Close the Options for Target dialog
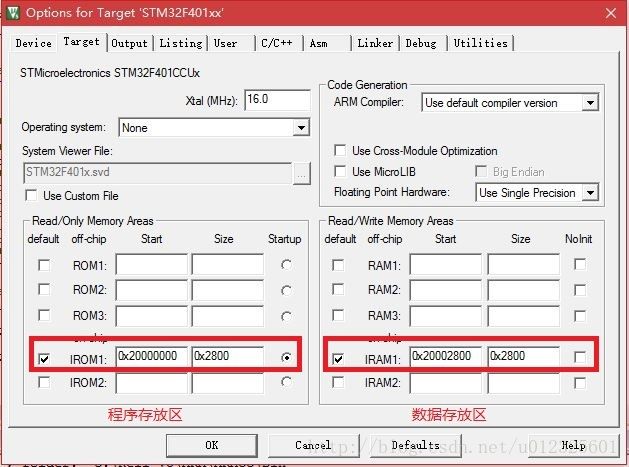This screenshot has width=629, height=467. [611, 13]
